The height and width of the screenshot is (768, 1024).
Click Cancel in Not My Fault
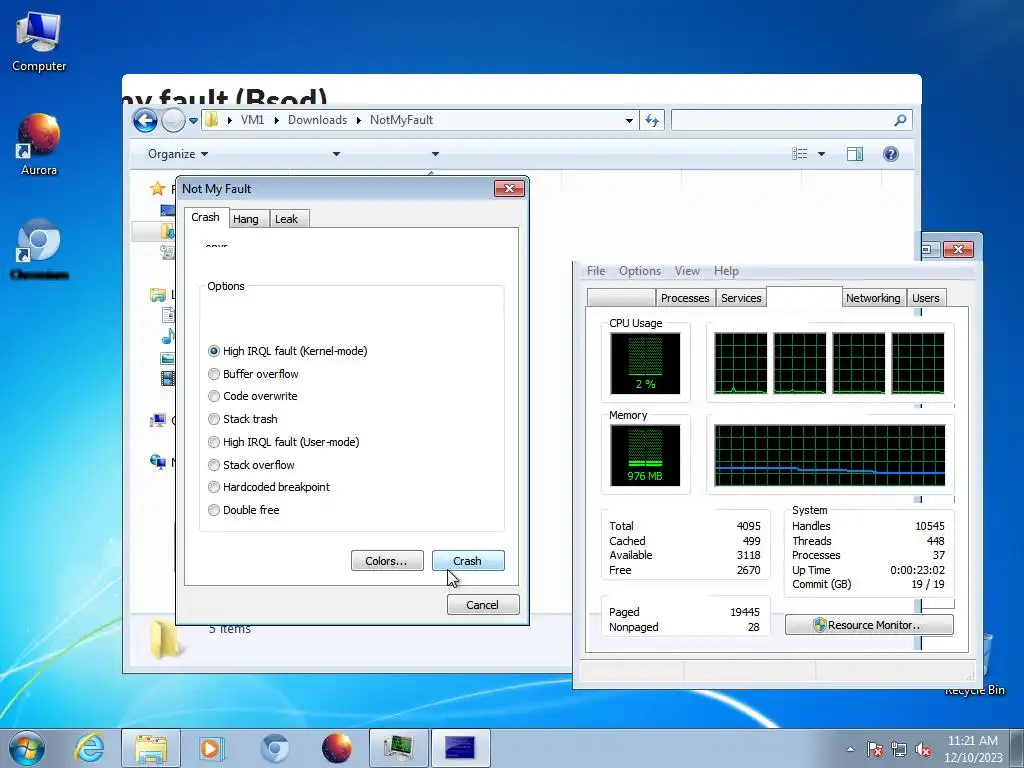(x=483, y=605)
